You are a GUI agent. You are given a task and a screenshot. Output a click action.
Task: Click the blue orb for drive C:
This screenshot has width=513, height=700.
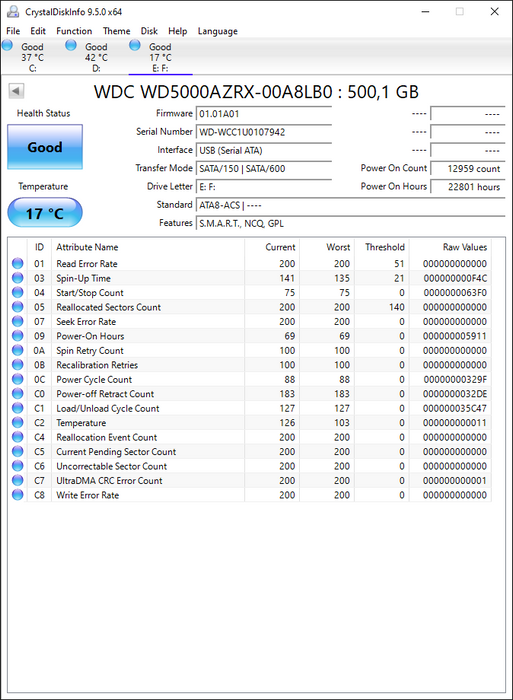8,45
